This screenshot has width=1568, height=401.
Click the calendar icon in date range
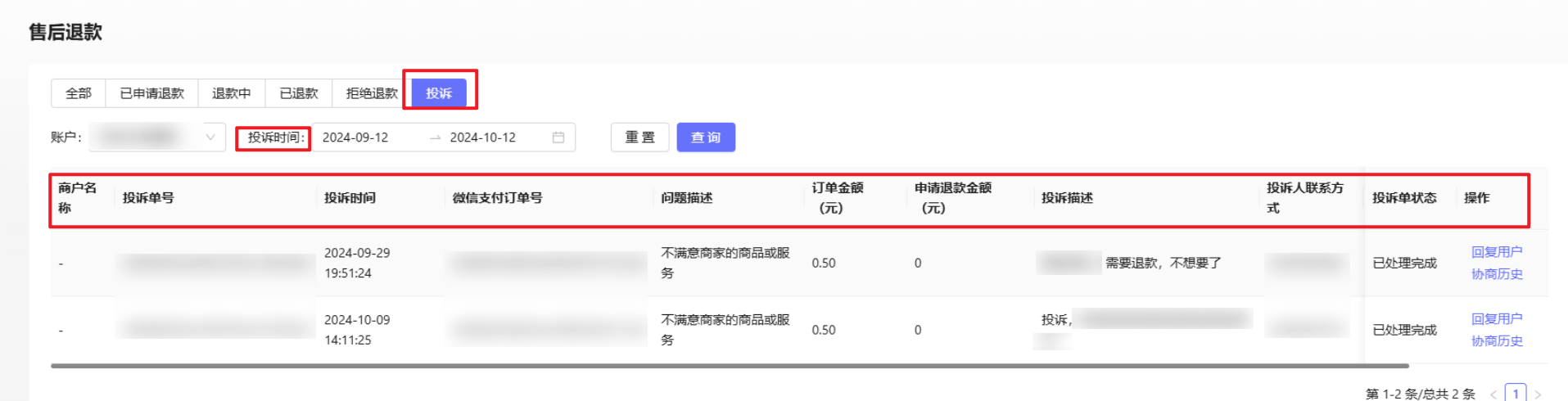pyautogui.click(x=558, y=137)
